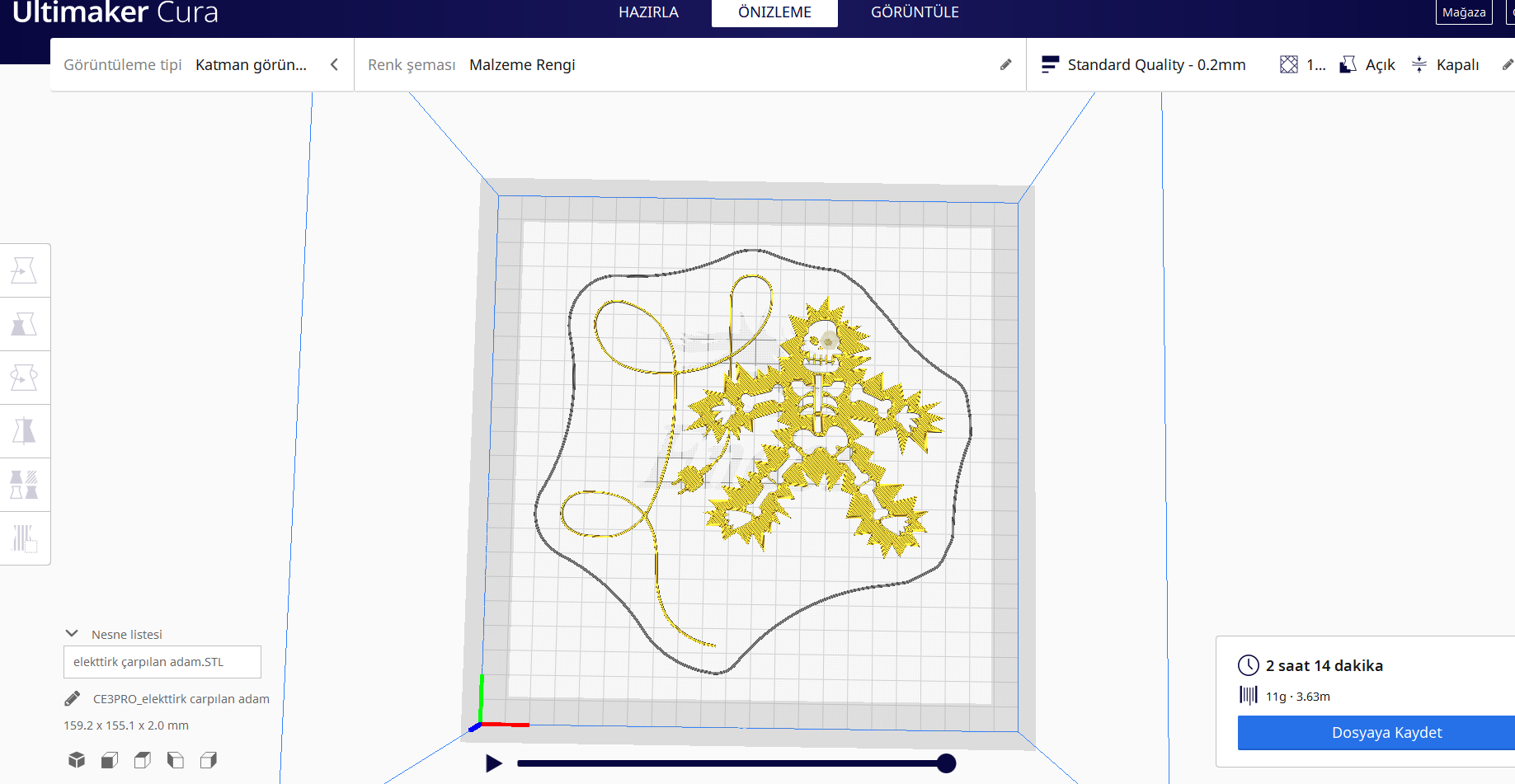This screenshot has width=1515, height=784.
Task: Select the Rotate tool
Action: pos(25,377)
